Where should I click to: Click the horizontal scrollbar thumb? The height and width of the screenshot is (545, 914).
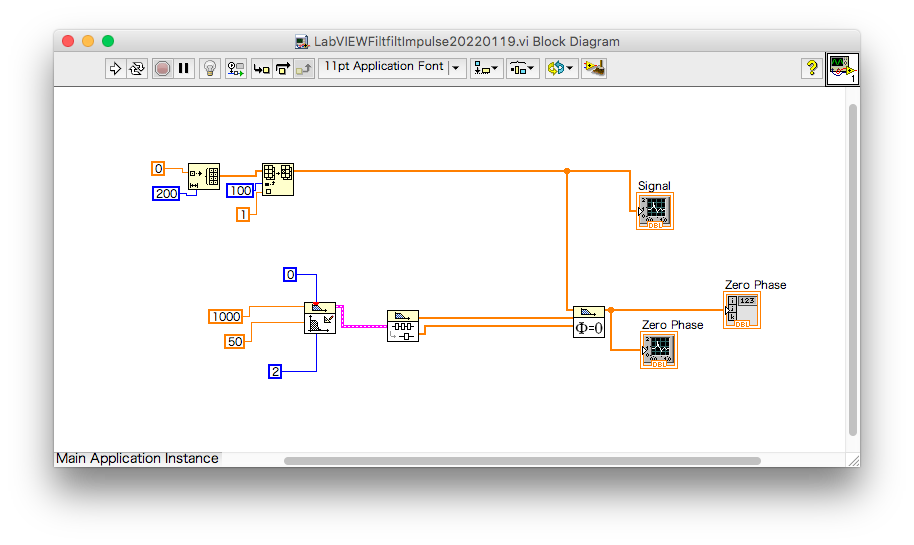pyautogui.click(x=522, y=461)
